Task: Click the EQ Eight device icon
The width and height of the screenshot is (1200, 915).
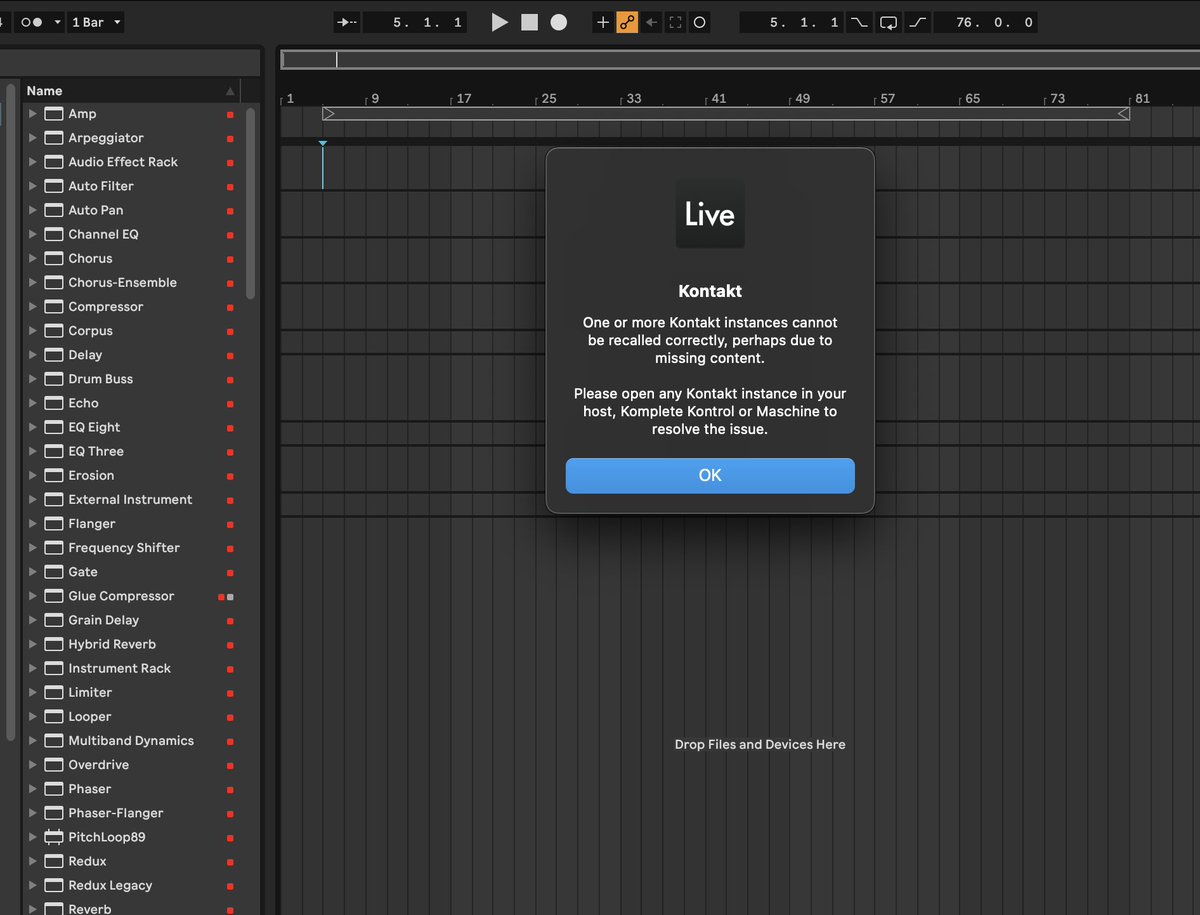Action: [x=54, y=427]
